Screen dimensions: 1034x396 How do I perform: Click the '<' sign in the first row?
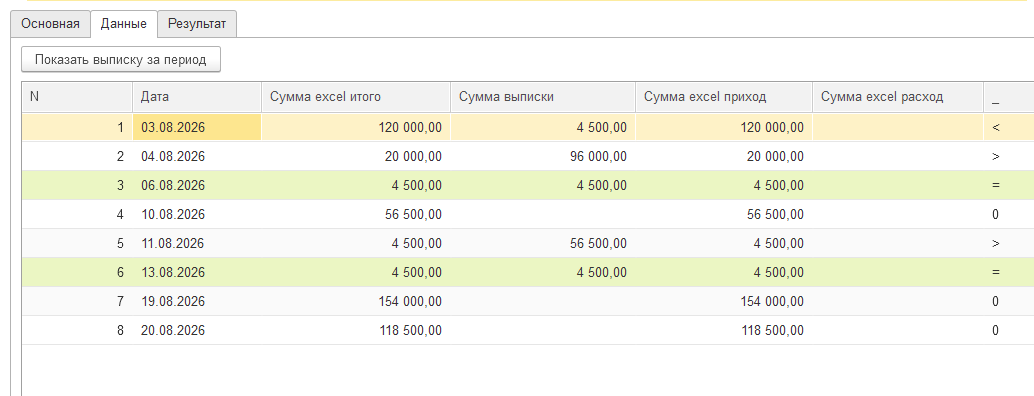pos(996,127)
